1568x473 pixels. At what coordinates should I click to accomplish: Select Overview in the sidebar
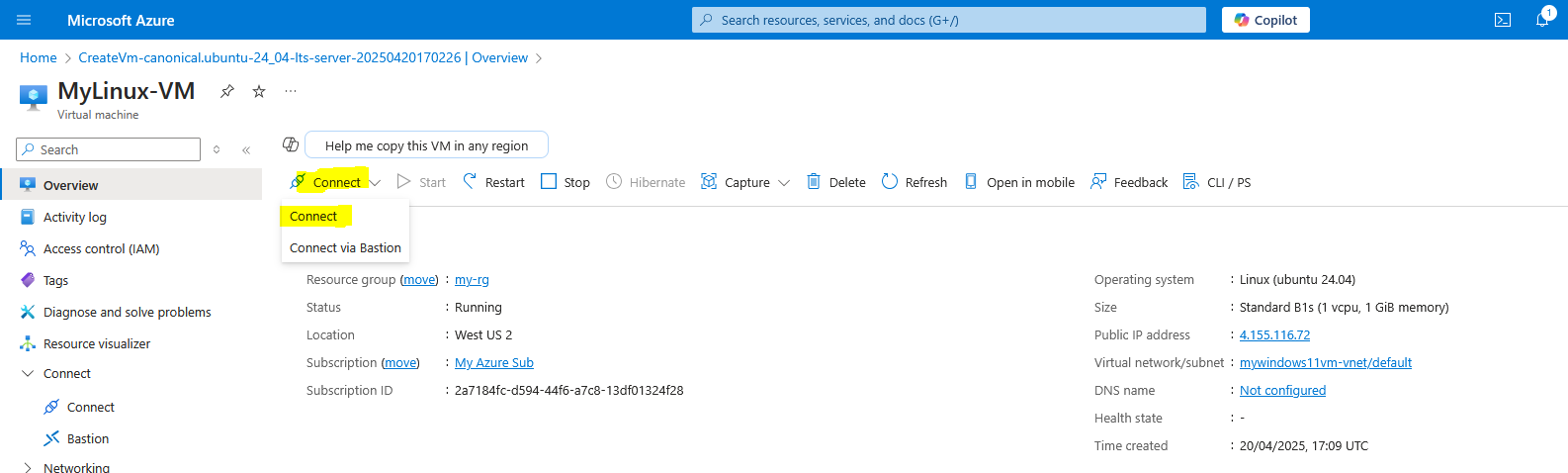pos(131,185)
